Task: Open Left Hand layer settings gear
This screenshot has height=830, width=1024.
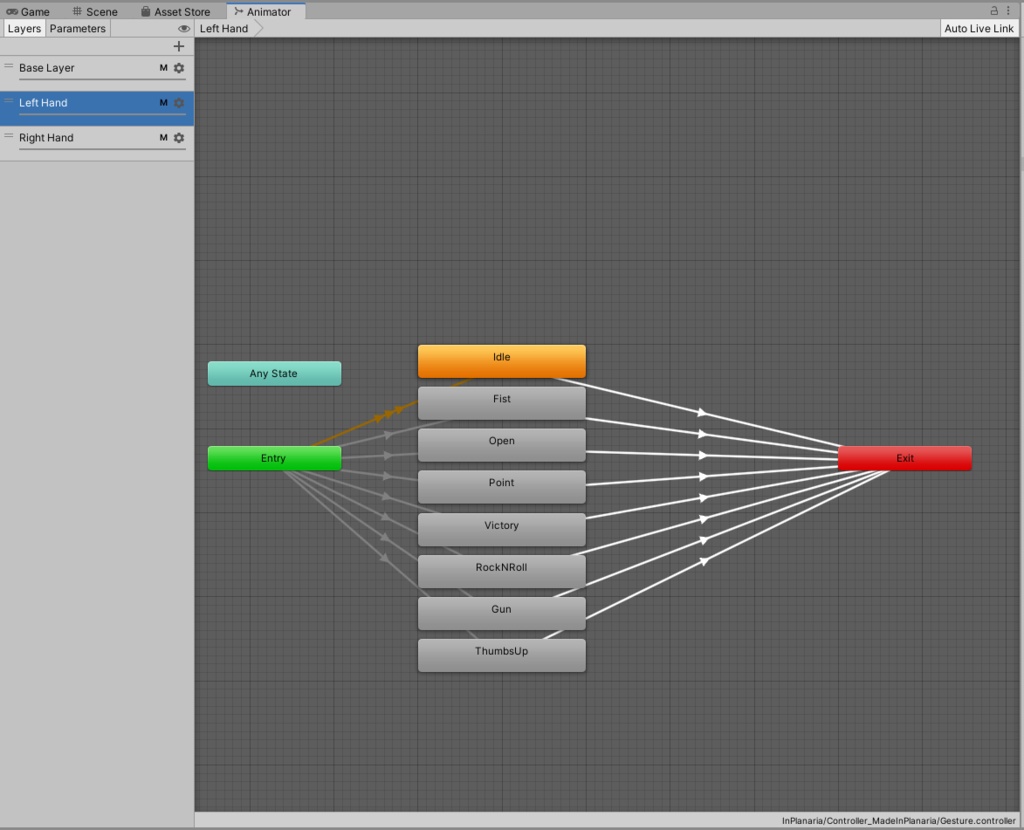Action: tap(181, 103)
